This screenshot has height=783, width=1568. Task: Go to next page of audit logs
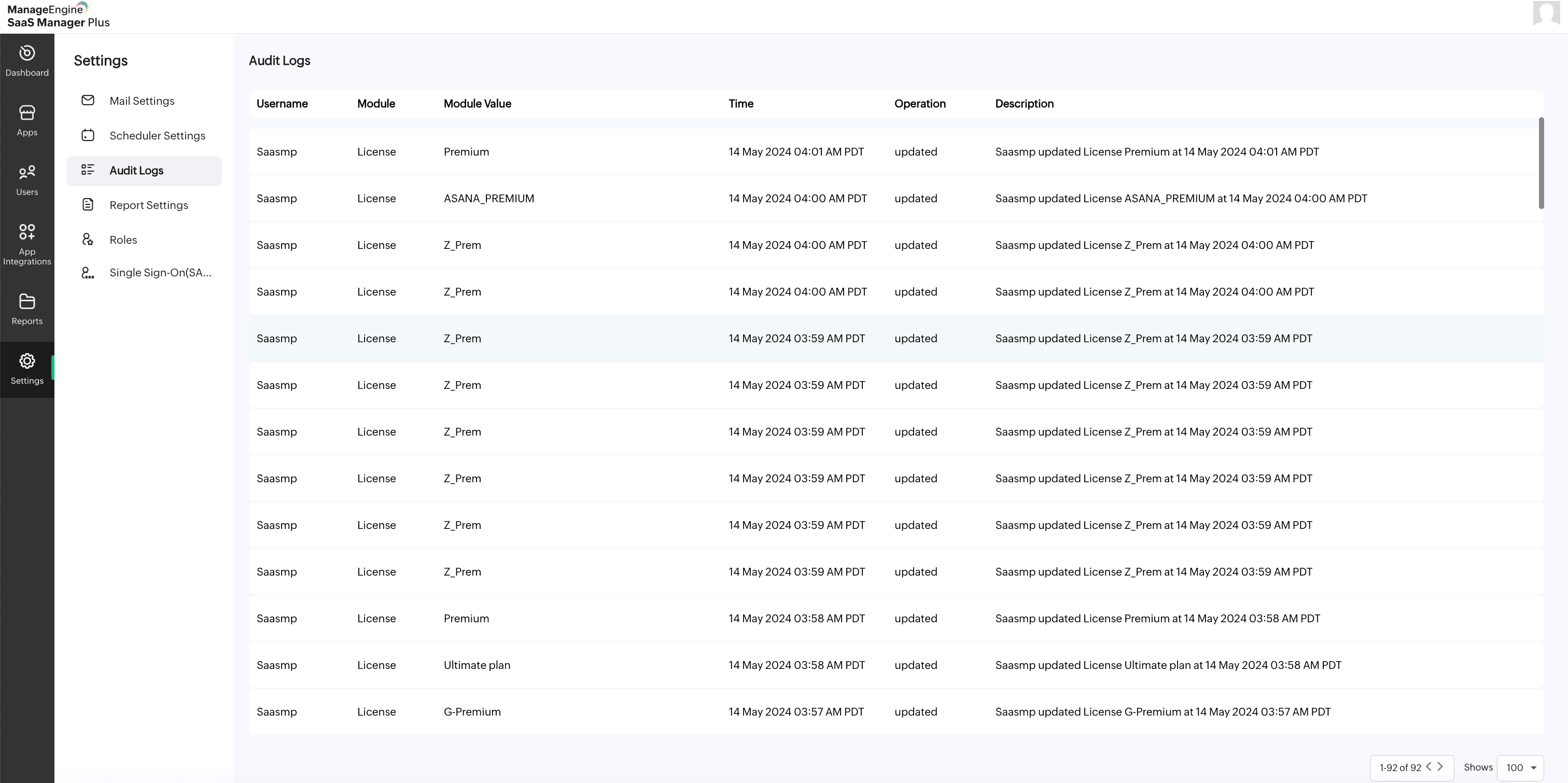point(1439,767)
